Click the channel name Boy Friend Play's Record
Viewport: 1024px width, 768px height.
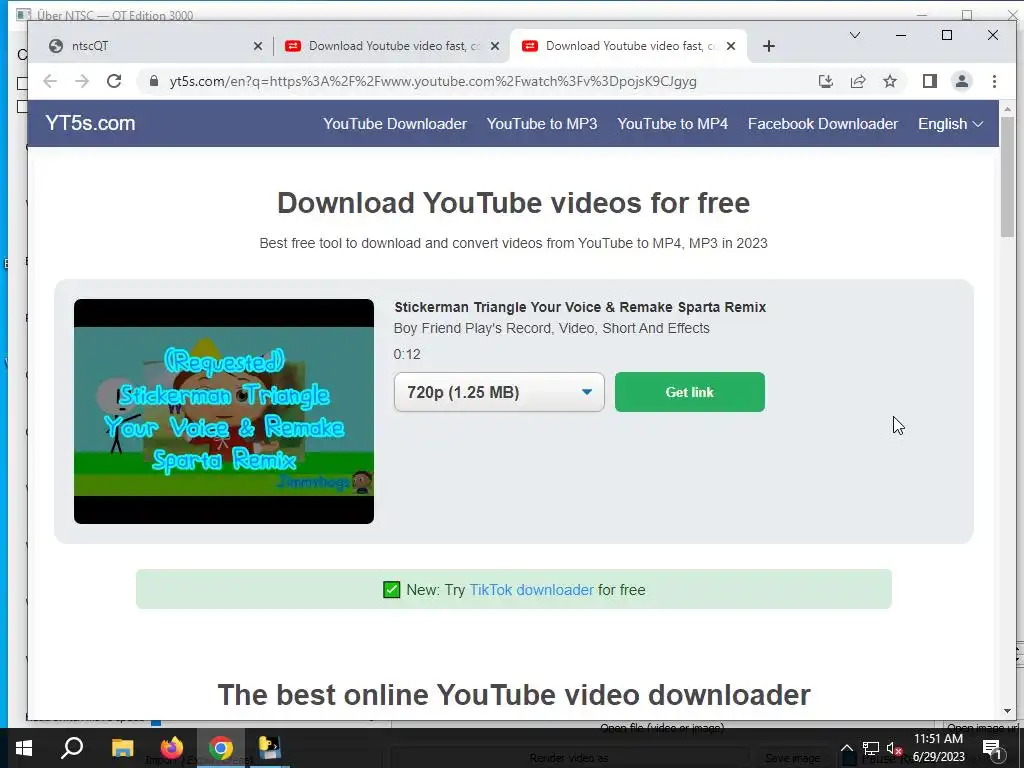click(x=552, y=328)
